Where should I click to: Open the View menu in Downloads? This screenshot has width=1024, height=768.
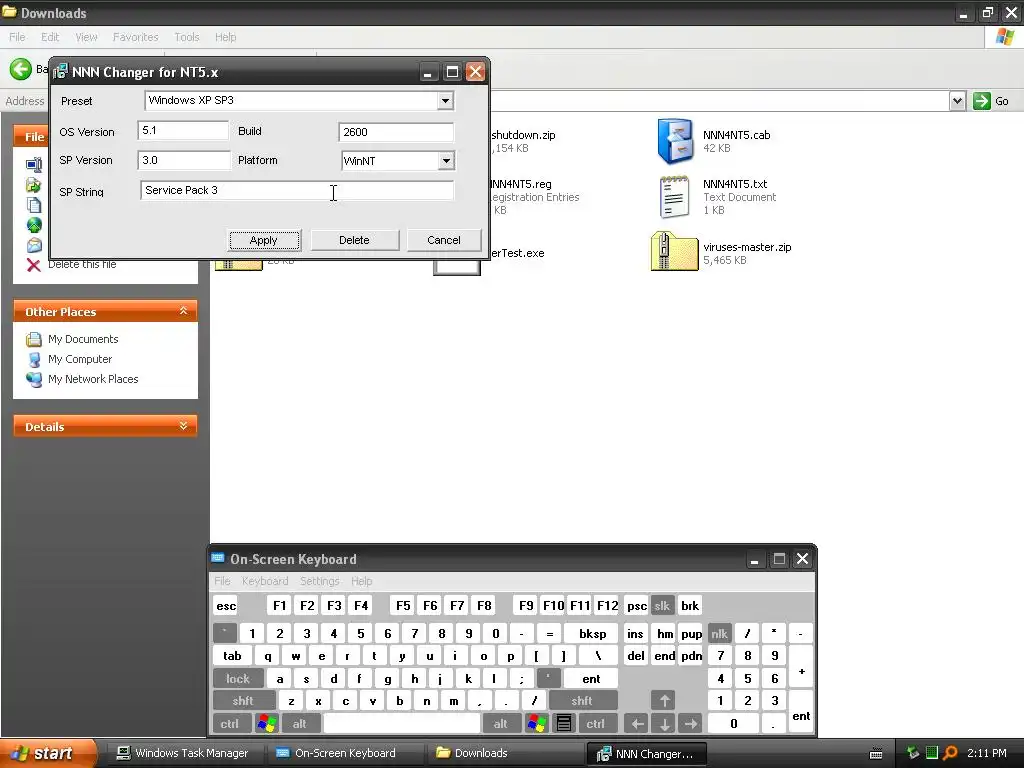click(86, 37)
